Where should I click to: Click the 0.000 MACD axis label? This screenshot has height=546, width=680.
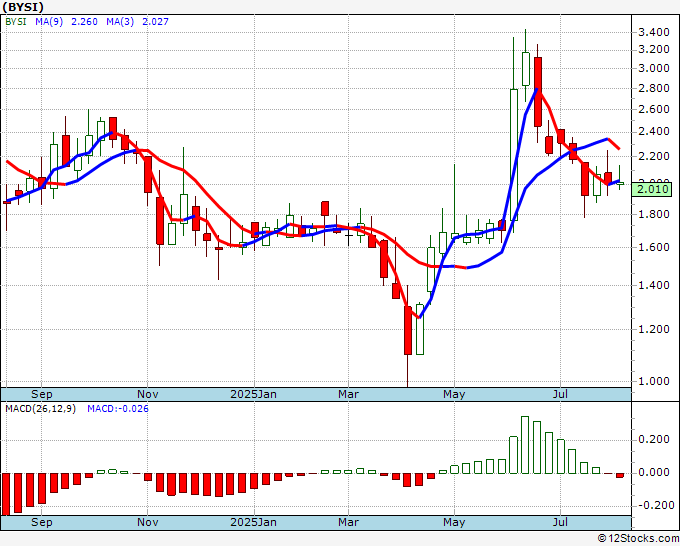tap(654, 472)
